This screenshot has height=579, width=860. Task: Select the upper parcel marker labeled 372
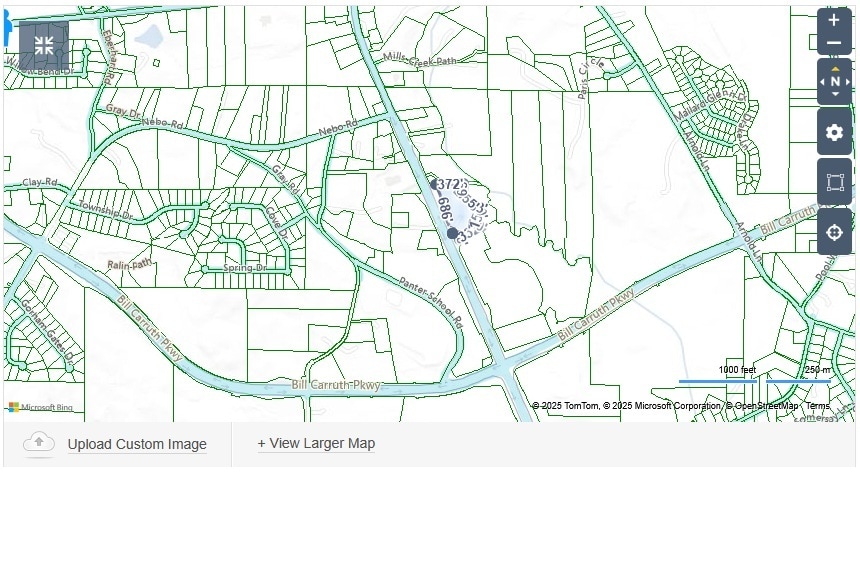point(435,184)
